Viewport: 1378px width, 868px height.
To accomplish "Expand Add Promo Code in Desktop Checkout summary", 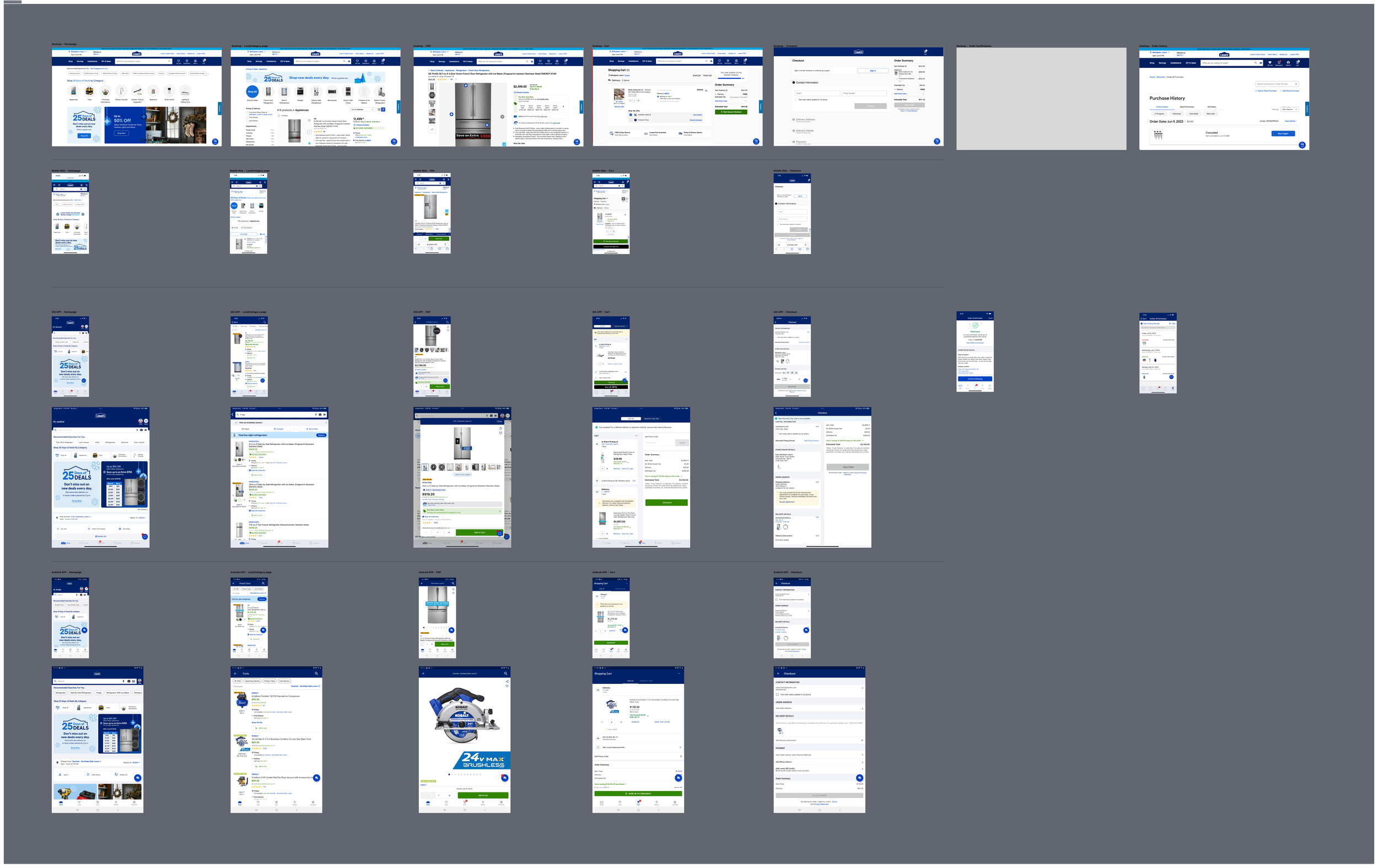I will [909, 94].
